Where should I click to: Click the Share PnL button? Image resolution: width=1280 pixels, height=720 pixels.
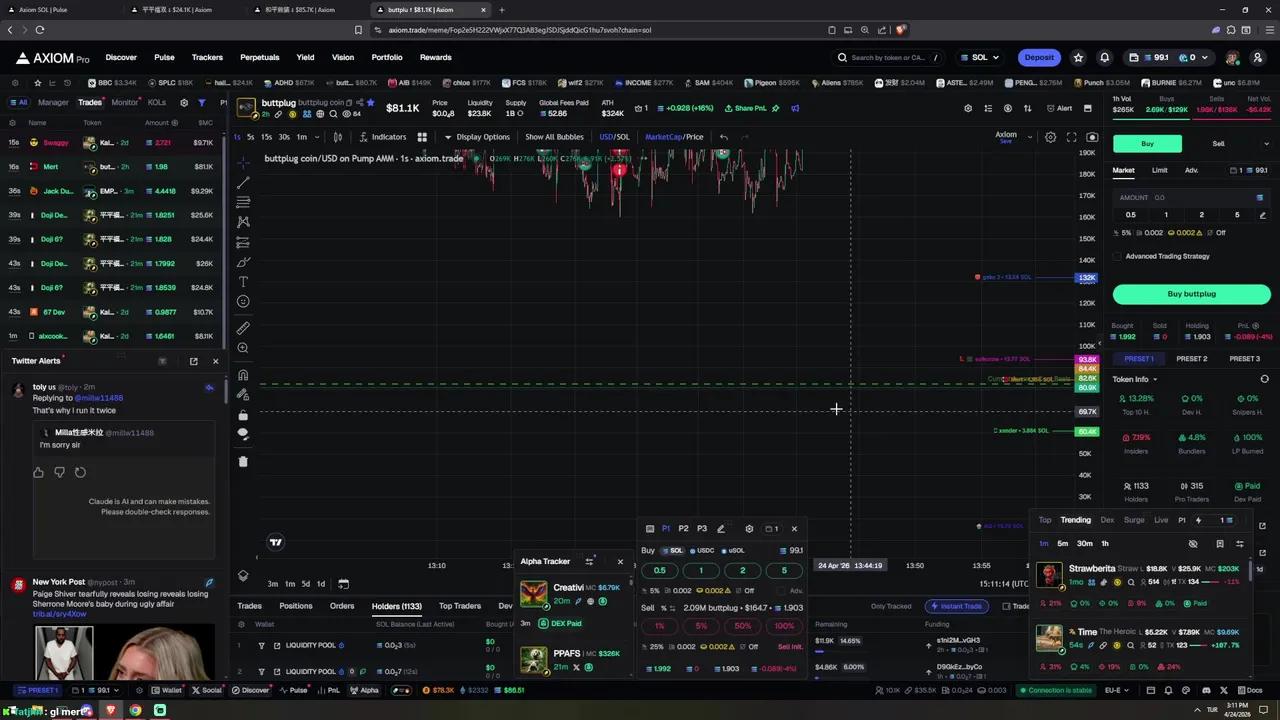(746, 108)
